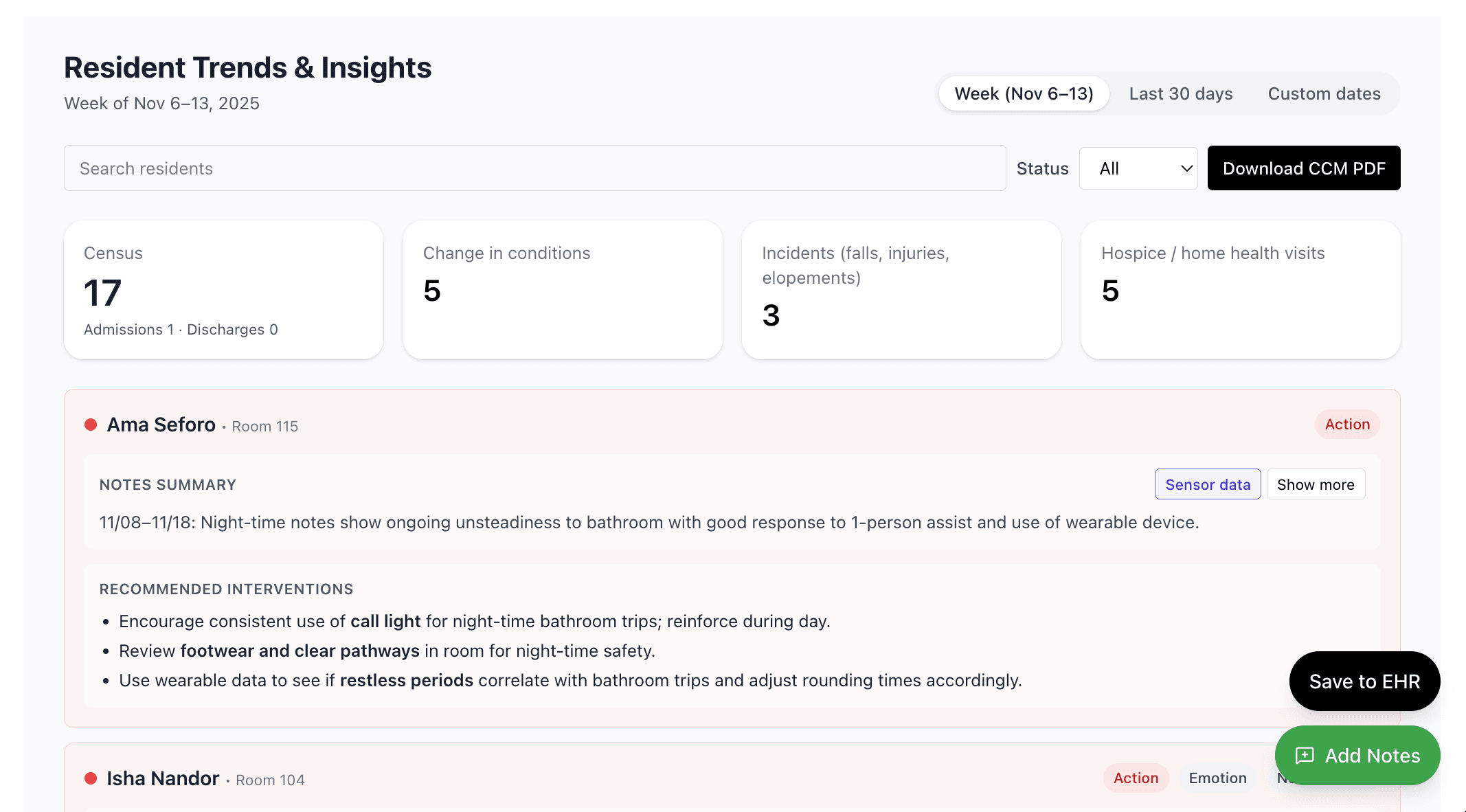1466x812 pixels.
Task: Switch to Last 30 days view
Action: click(x=1181, y=93)
